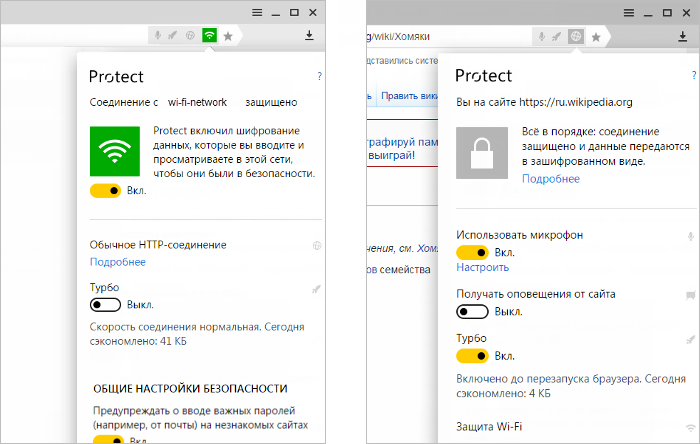This screenshot has width=700, height=444.
Task: Click the green Wi-Fi protection icon in left address bar
Action: click(x=209, y=35)
